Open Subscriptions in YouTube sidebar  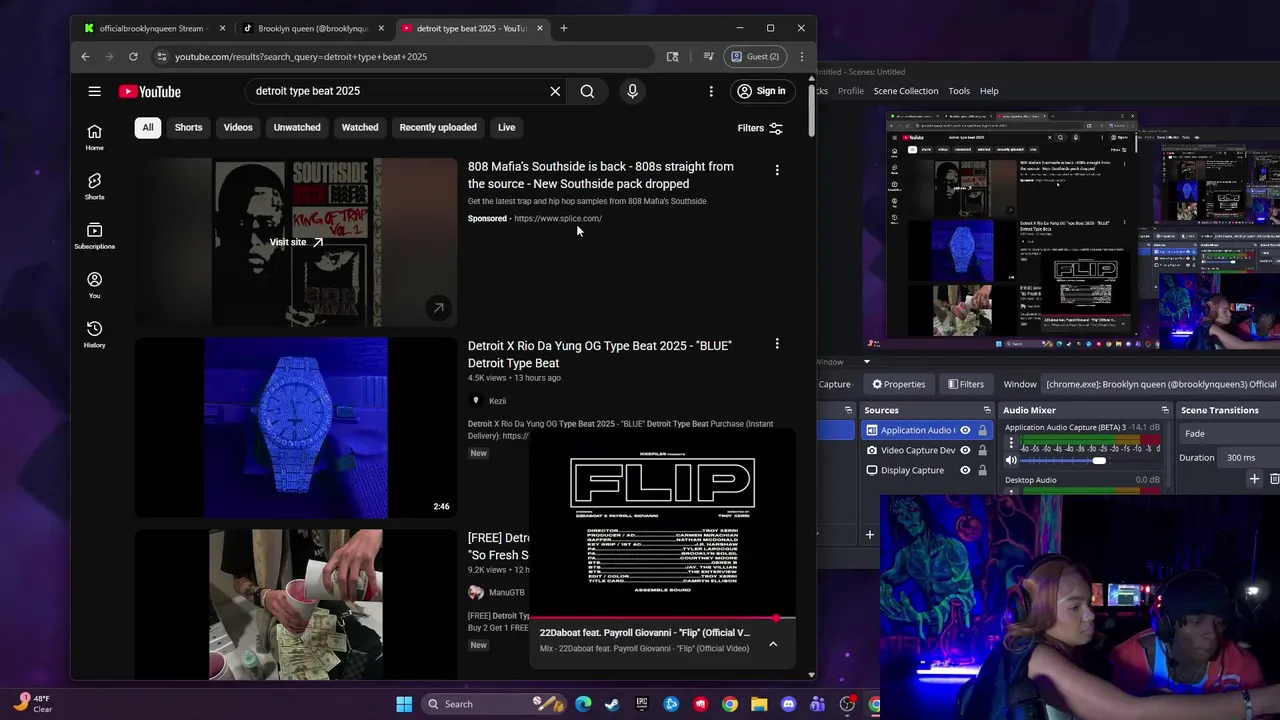click(x=94, y=236)
